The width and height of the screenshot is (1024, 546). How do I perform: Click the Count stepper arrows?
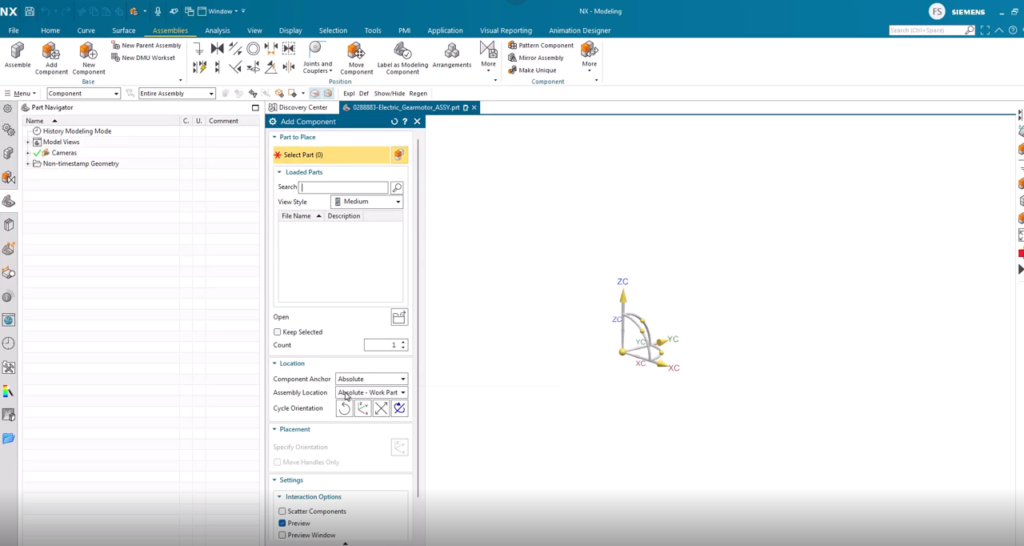point(404,345)
